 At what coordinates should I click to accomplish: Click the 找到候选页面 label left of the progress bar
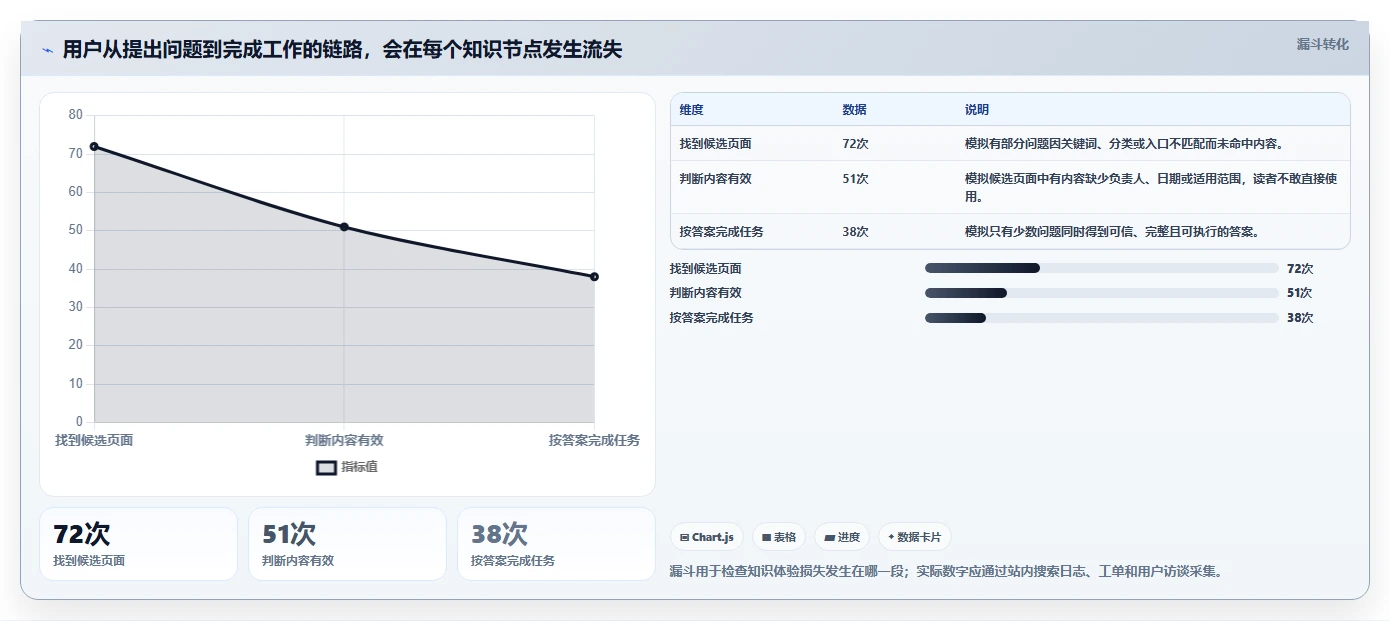click(x=705, y=269)
